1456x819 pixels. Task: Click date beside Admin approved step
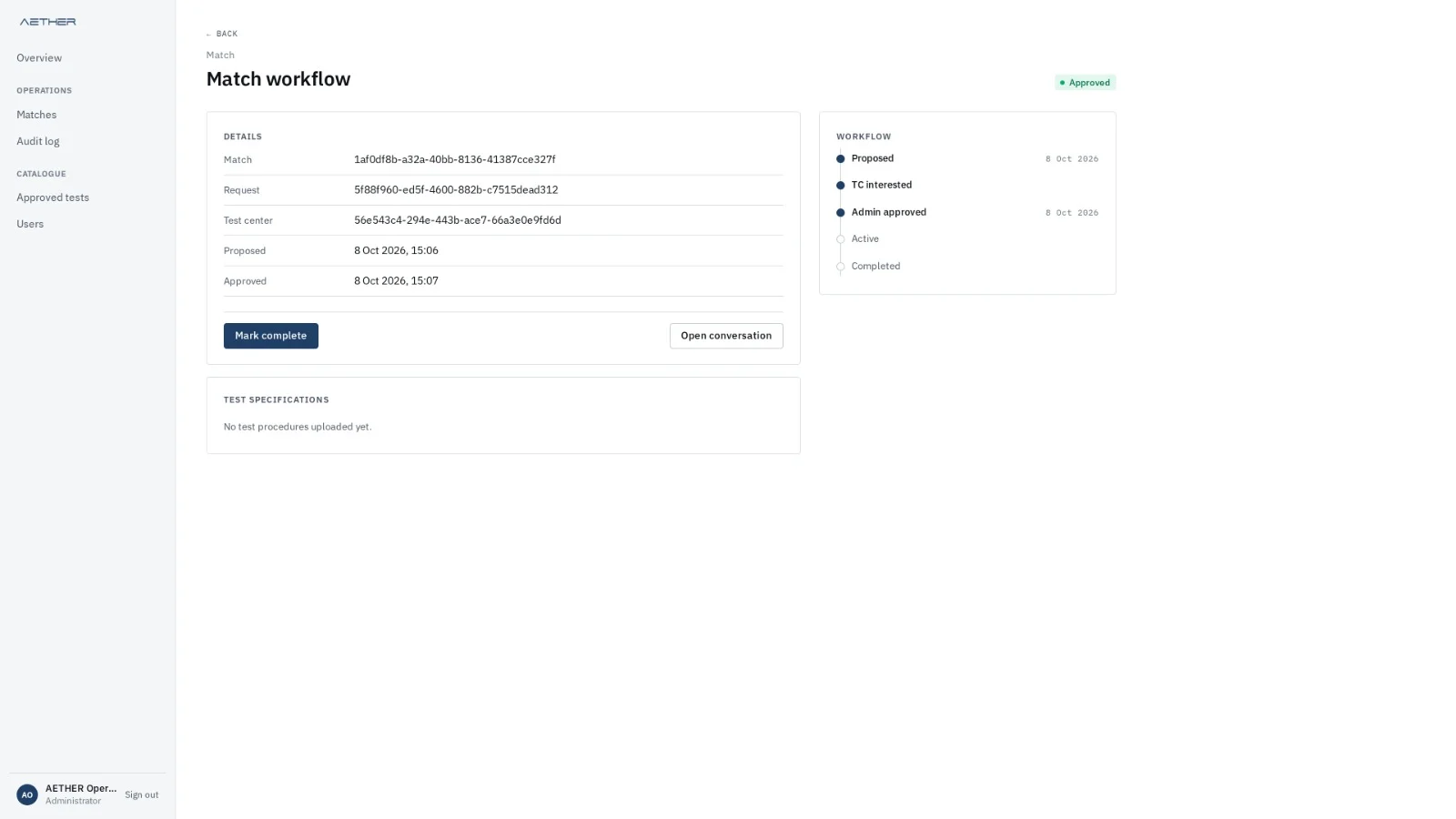(x=1072, y=213)
